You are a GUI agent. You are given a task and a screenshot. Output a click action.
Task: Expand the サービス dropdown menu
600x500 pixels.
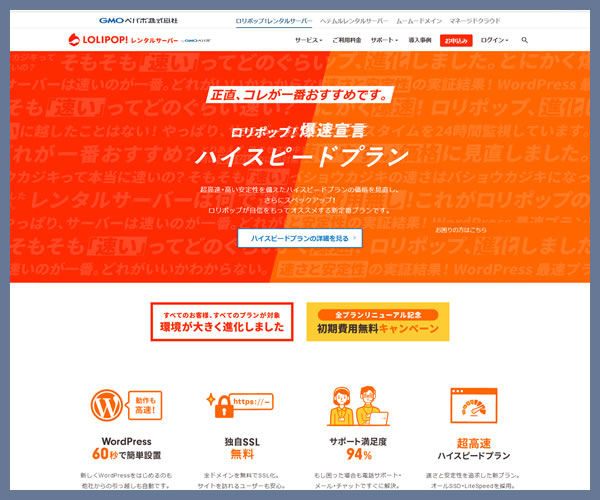pos(309,40)
